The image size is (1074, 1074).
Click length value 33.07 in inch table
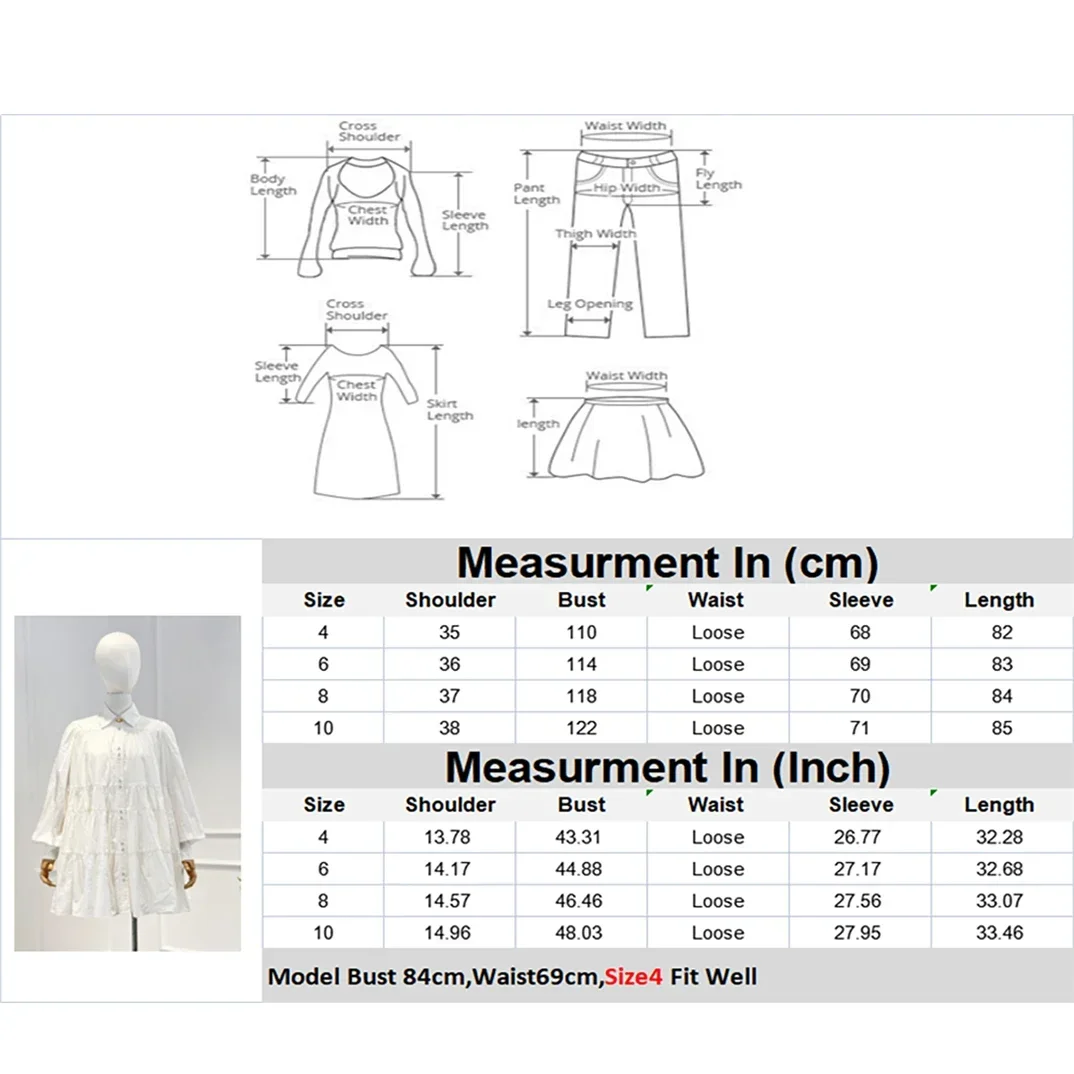[999, 901]
